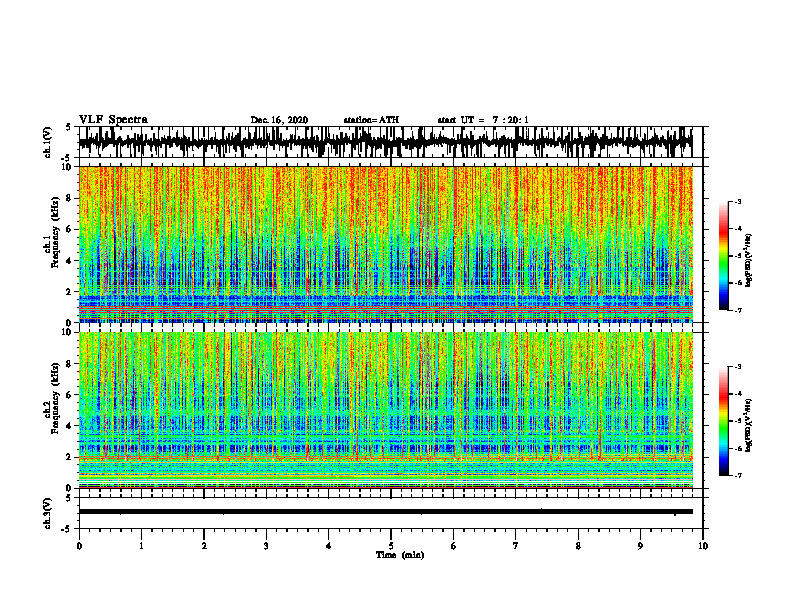Click the "VLF Spectra" plot title

tap(113, 120)
